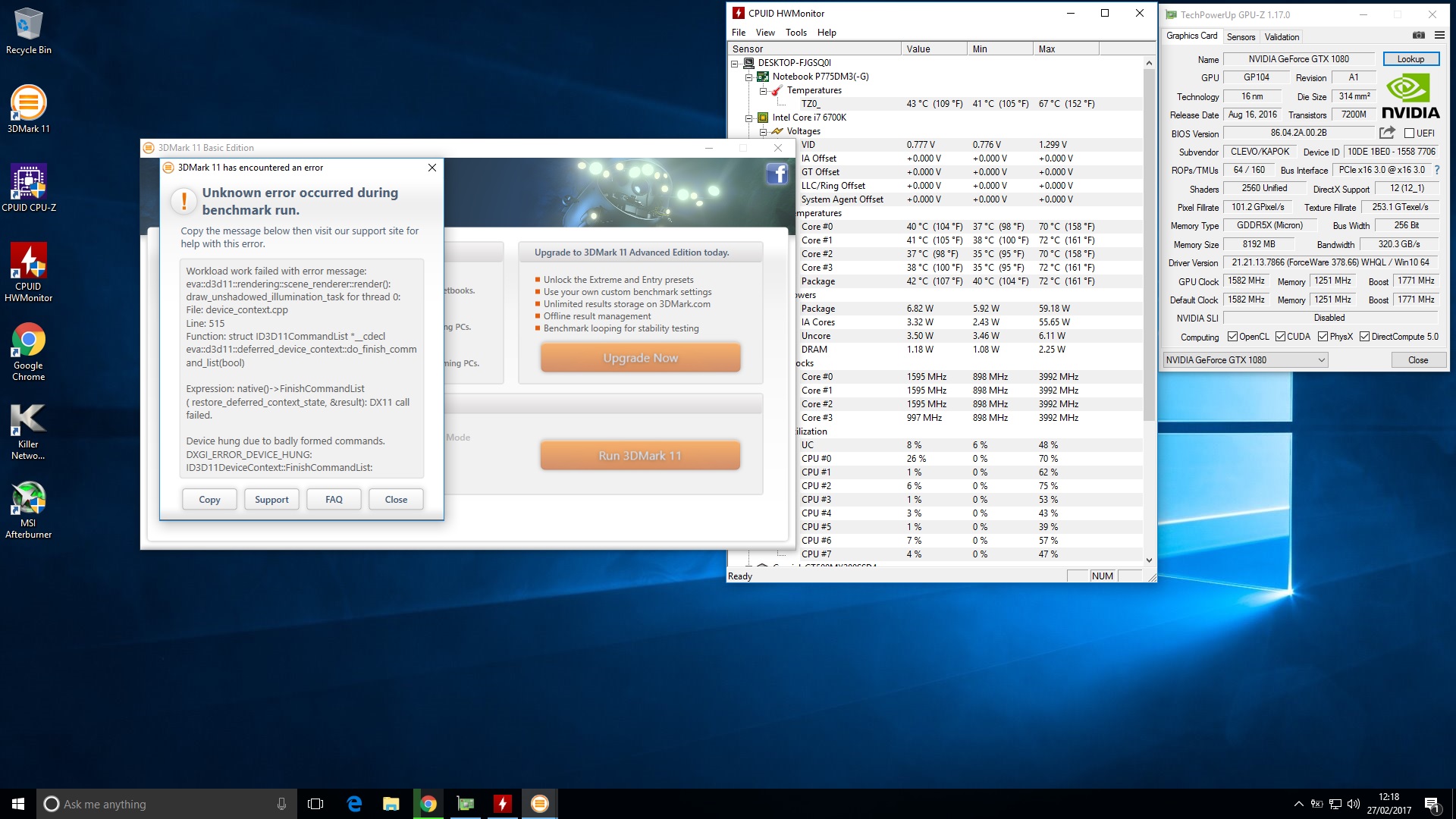The image size is (1456, 819).
Task: Open Task View on the taskbar
Action: pos(315,804)
